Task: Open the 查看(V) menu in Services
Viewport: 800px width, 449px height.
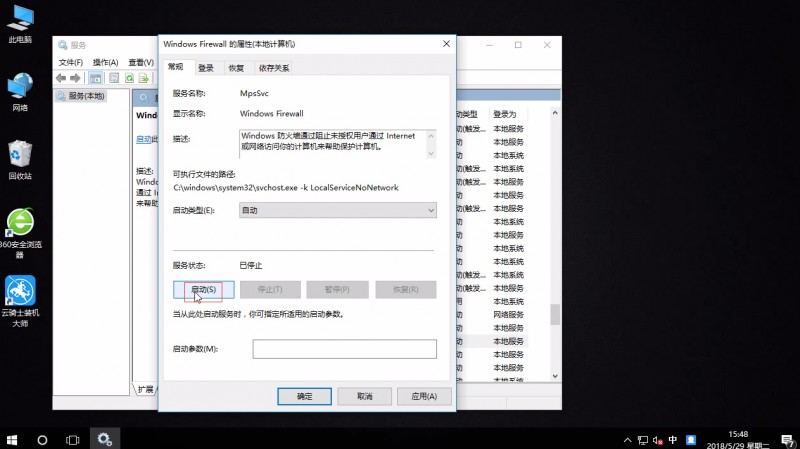Action: coord(141,62)
